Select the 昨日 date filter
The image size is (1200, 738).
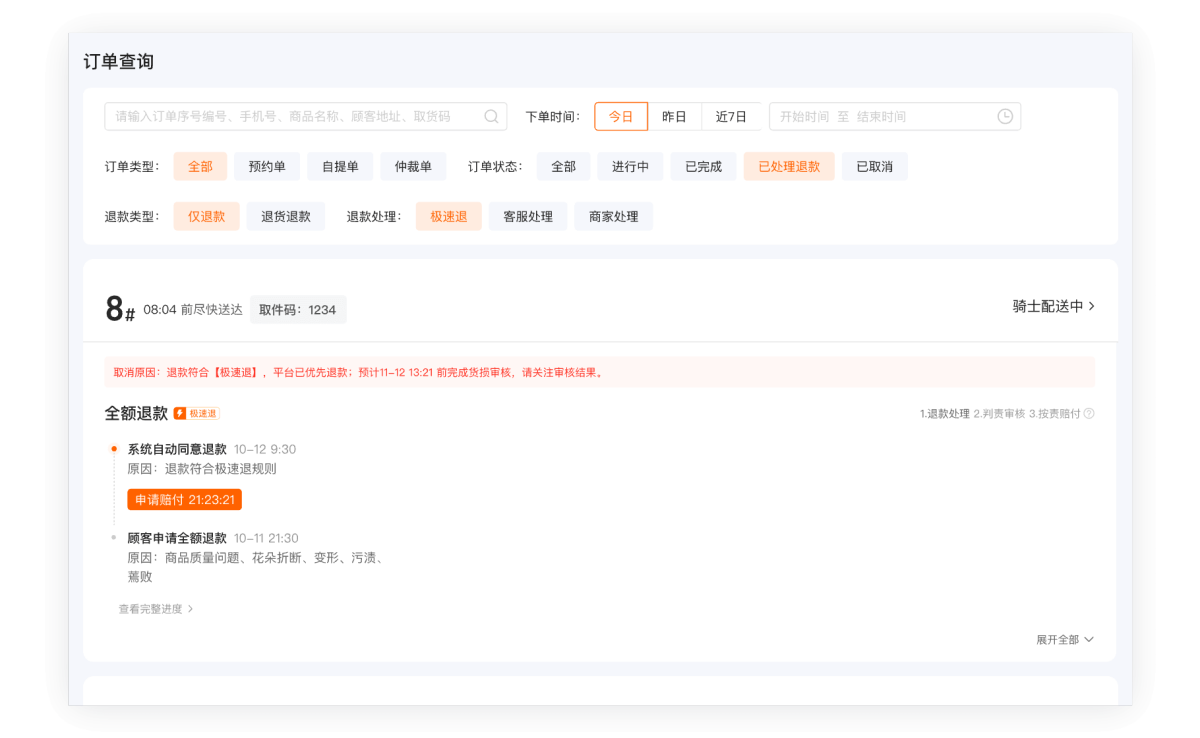coord(674,116)
